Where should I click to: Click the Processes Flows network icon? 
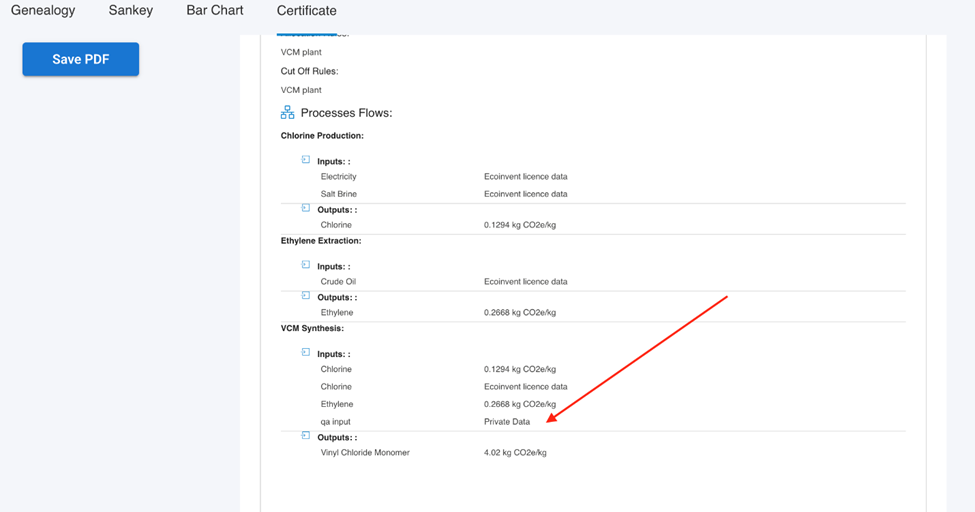[x=288, y=113]
